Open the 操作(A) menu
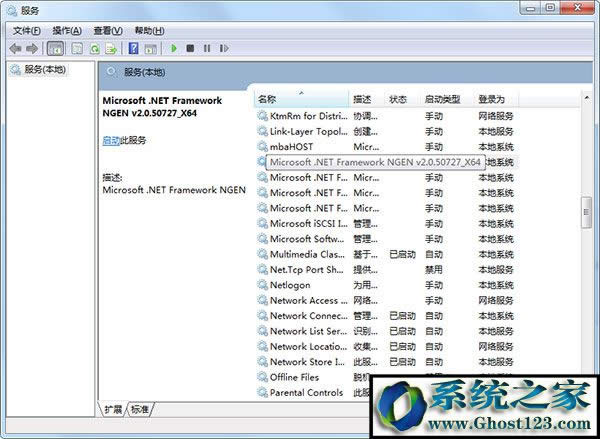This screenshot has height=439, width=600. click(x=67, y=30)
